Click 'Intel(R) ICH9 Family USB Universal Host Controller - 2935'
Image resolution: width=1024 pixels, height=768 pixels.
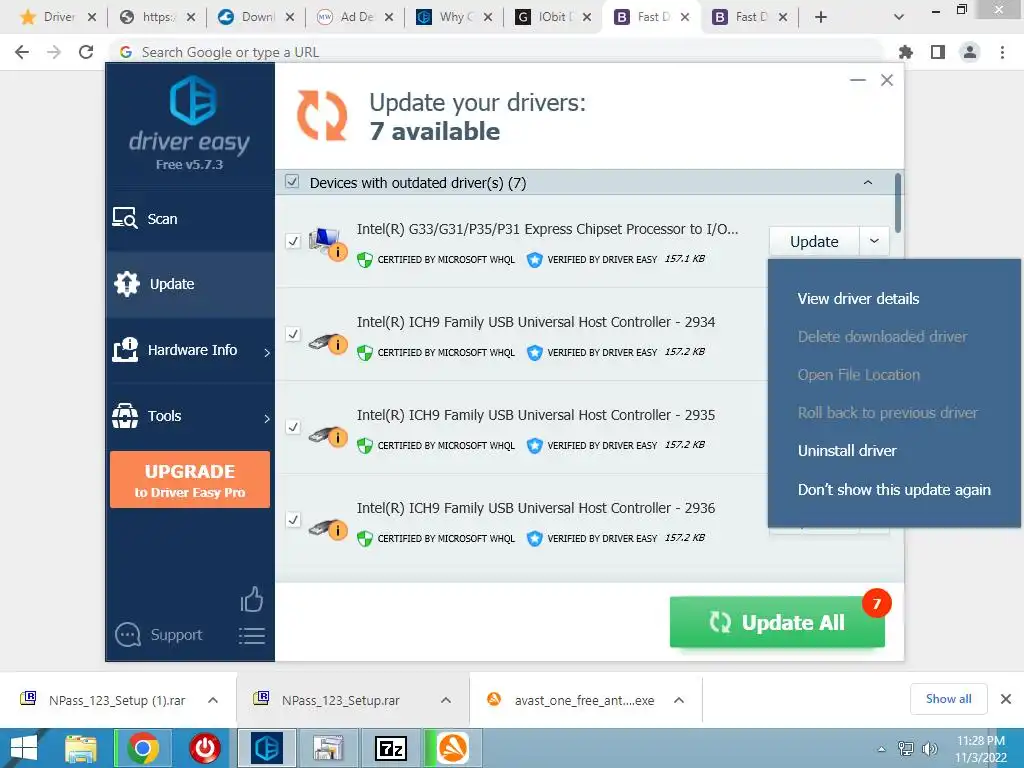tap(536, 415)
